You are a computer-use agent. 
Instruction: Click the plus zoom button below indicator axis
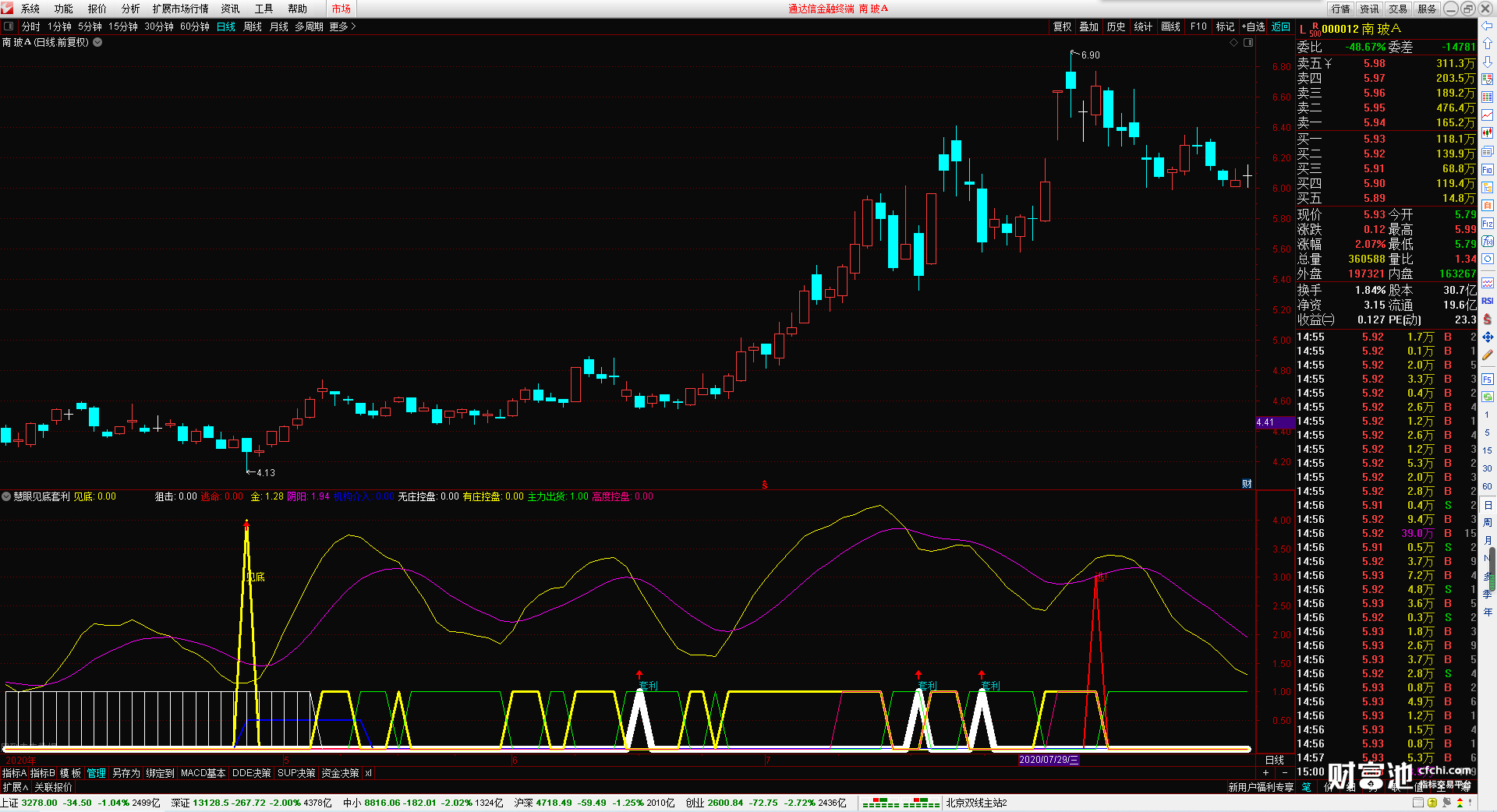(1265, 772)
